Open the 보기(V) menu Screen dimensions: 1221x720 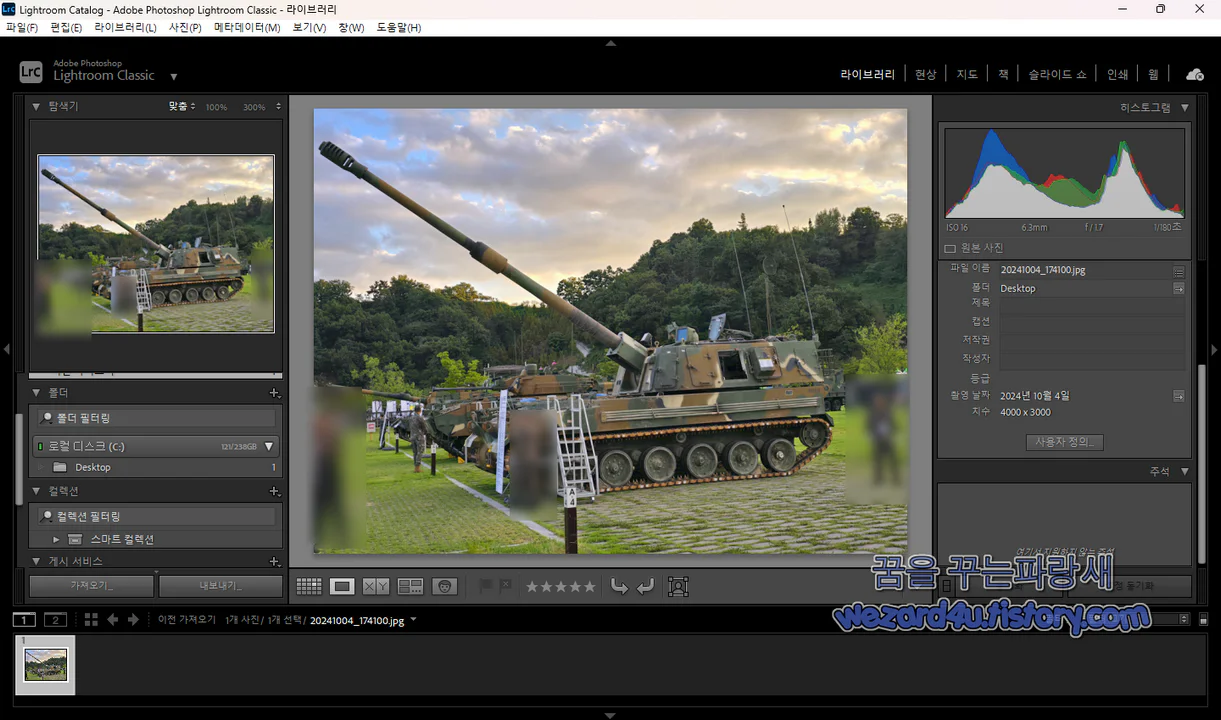point(309,28)
